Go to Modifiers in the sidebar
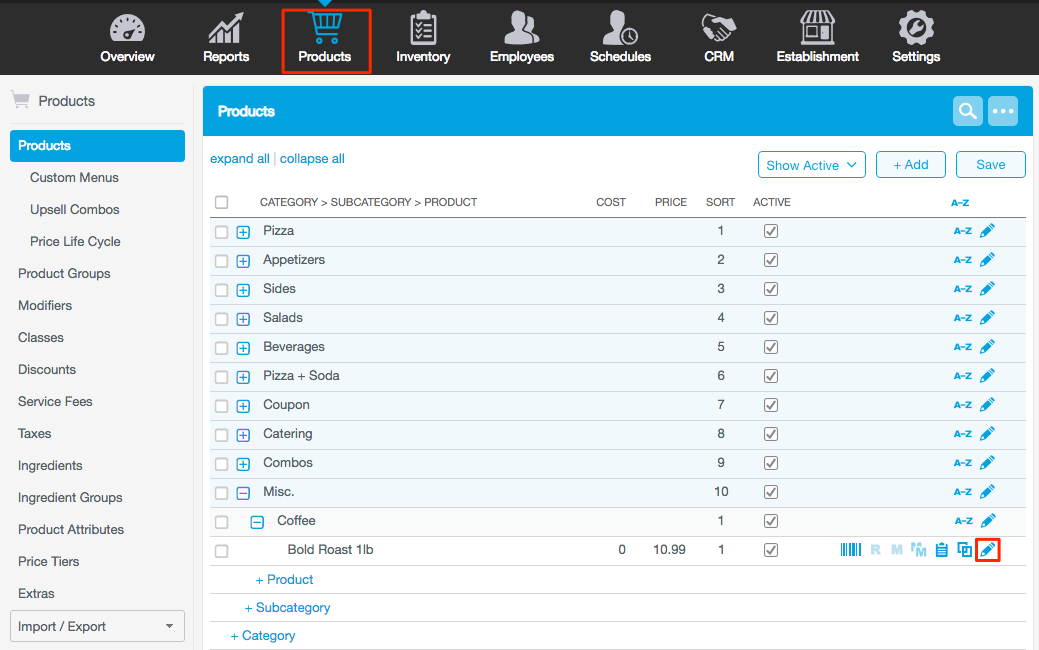Viewport: 1039px width, 650px height. tap(45, 305)
